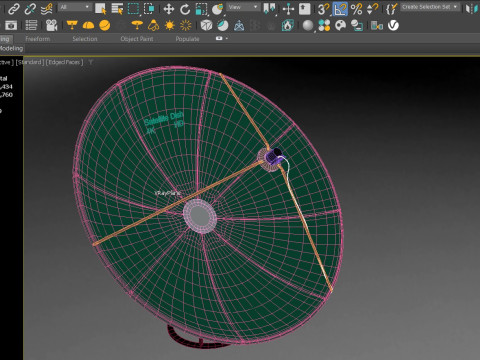Screen dimensions: 480x360
Task: Switch to the Freeform ribbon tab
Action: coord(38,39)
